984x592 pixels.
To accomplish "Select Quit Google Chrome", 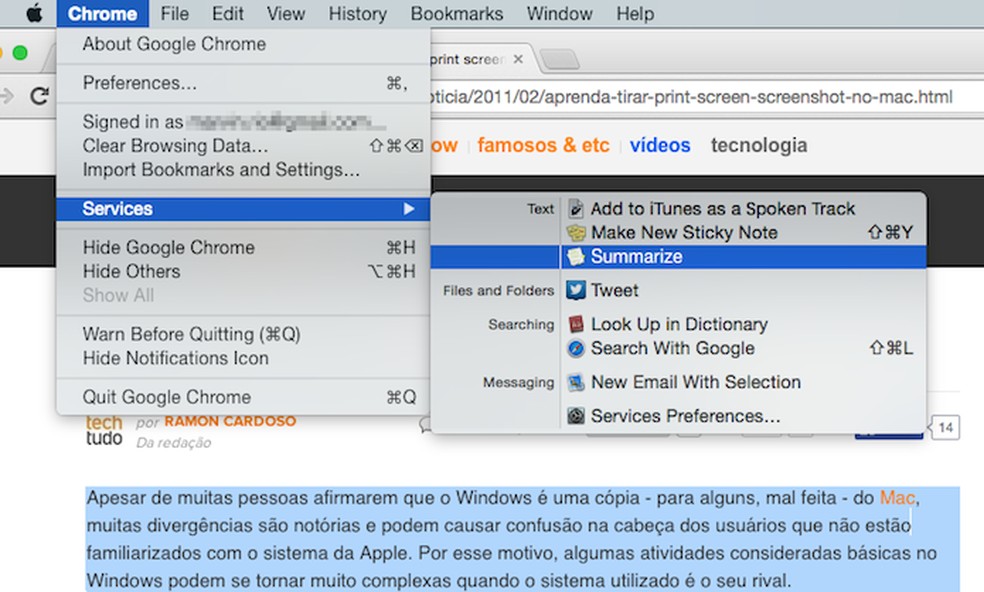I will click(165, 397).
